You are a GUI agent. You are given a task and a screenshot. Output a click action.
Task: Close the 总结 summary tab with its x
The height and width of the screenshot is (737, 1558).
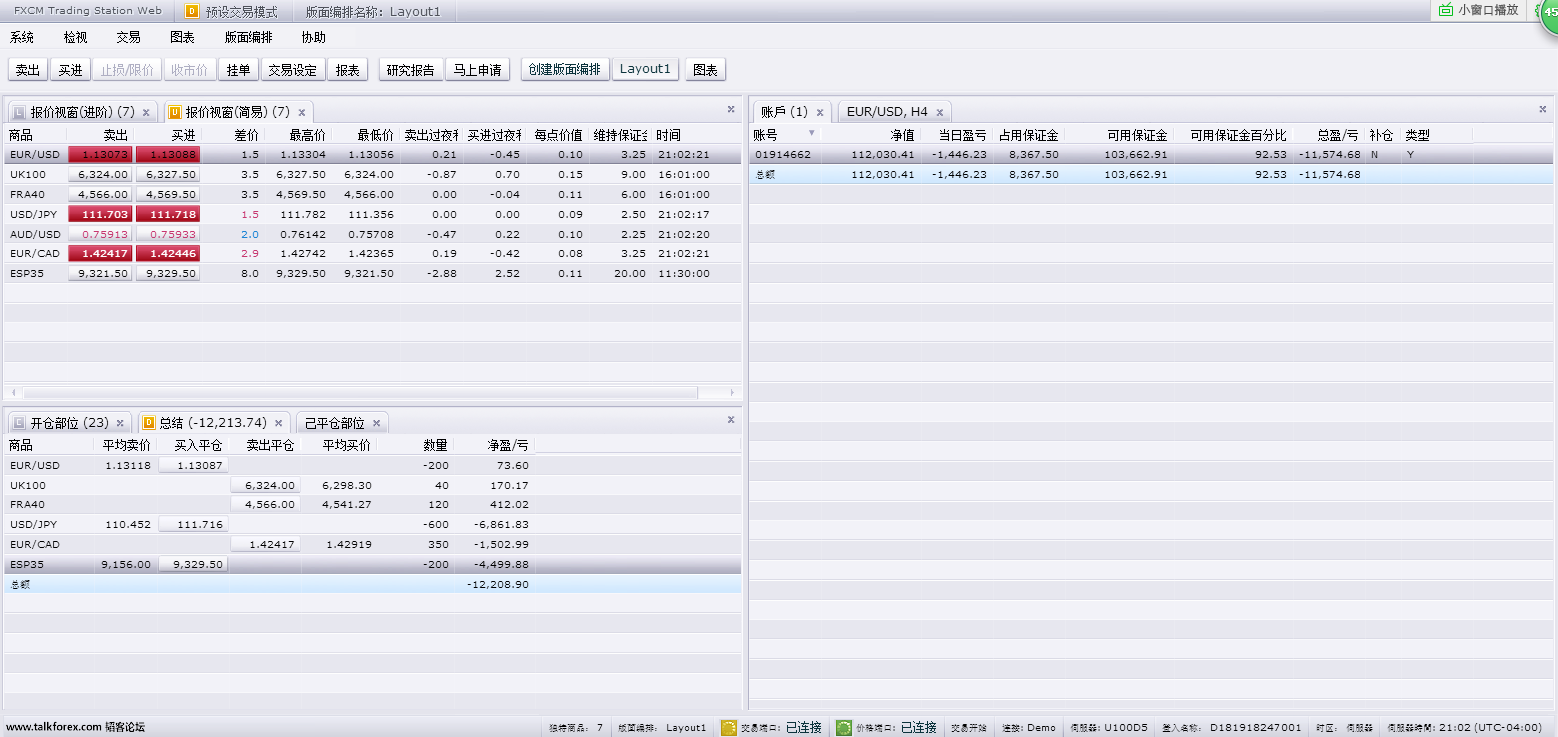click(278, 423)
